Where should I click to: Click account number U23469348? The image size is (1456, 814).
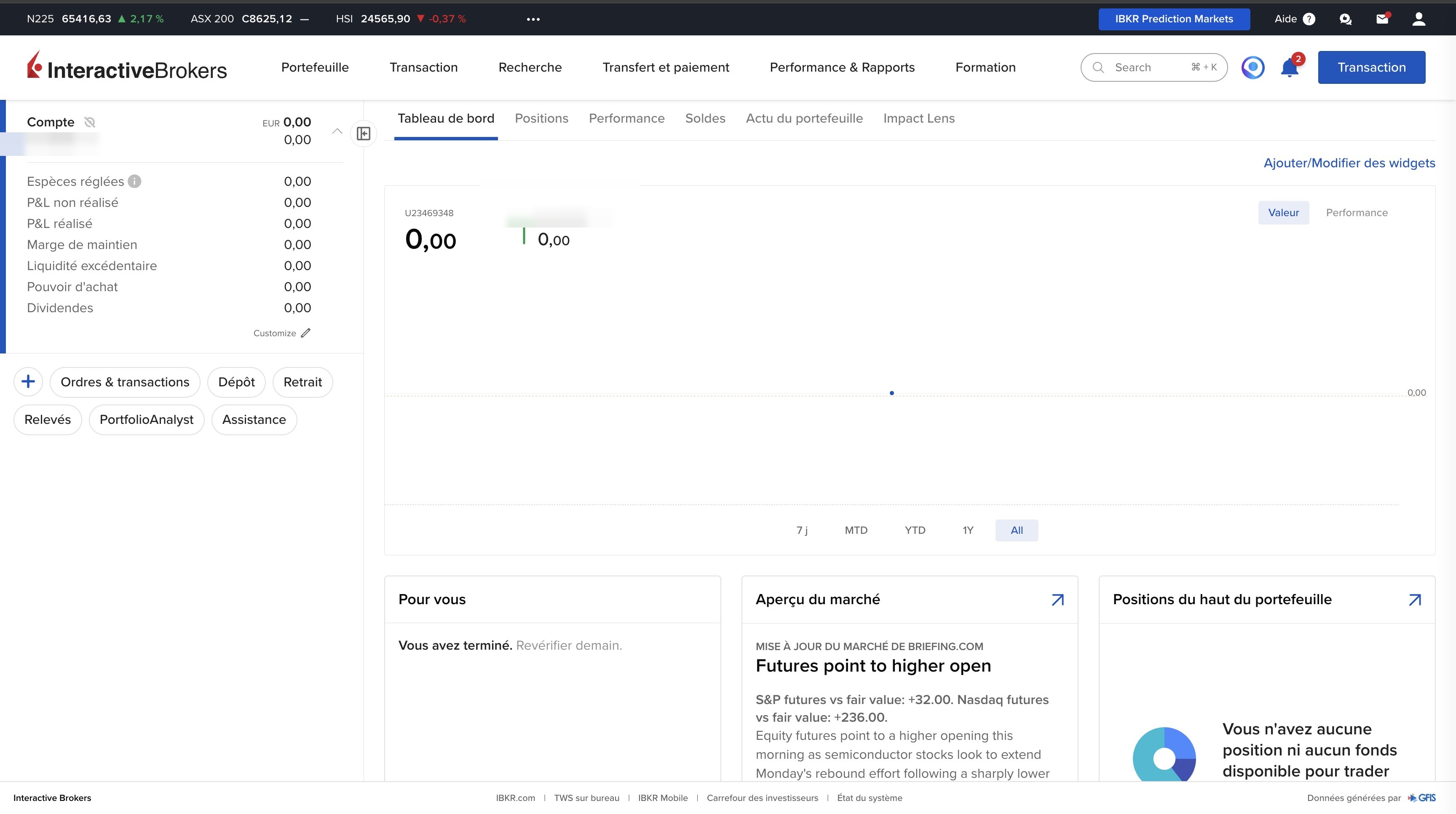click(429, 213)
